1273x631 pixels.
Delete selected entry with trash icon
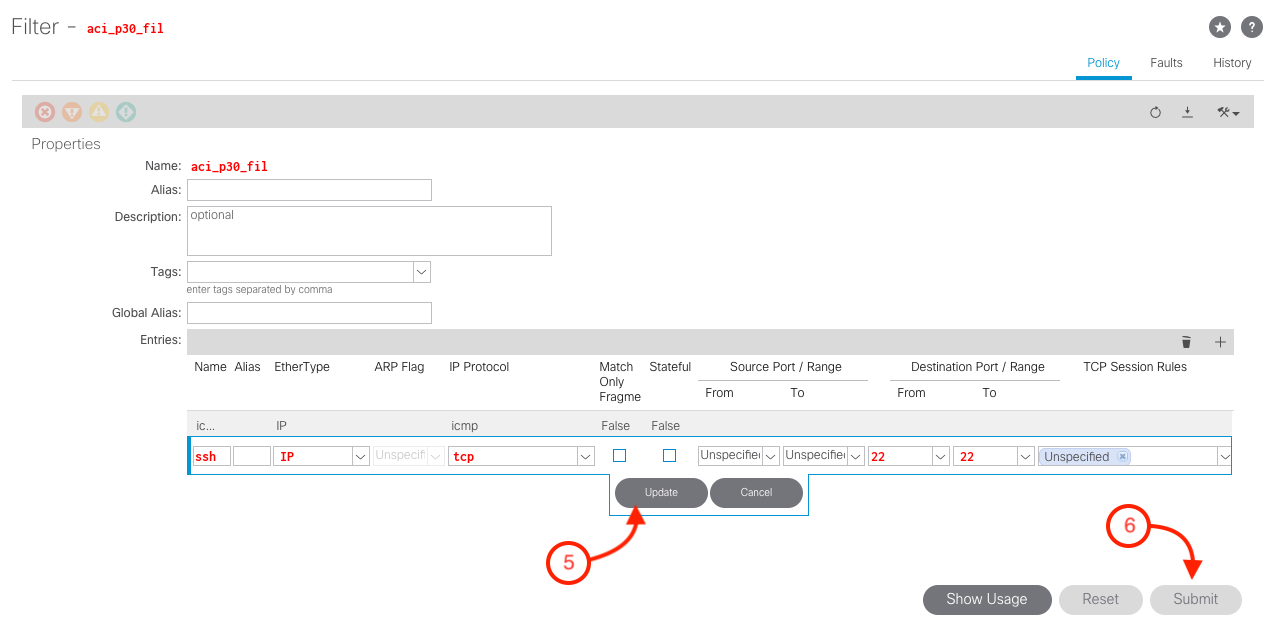coord(1186,342)
